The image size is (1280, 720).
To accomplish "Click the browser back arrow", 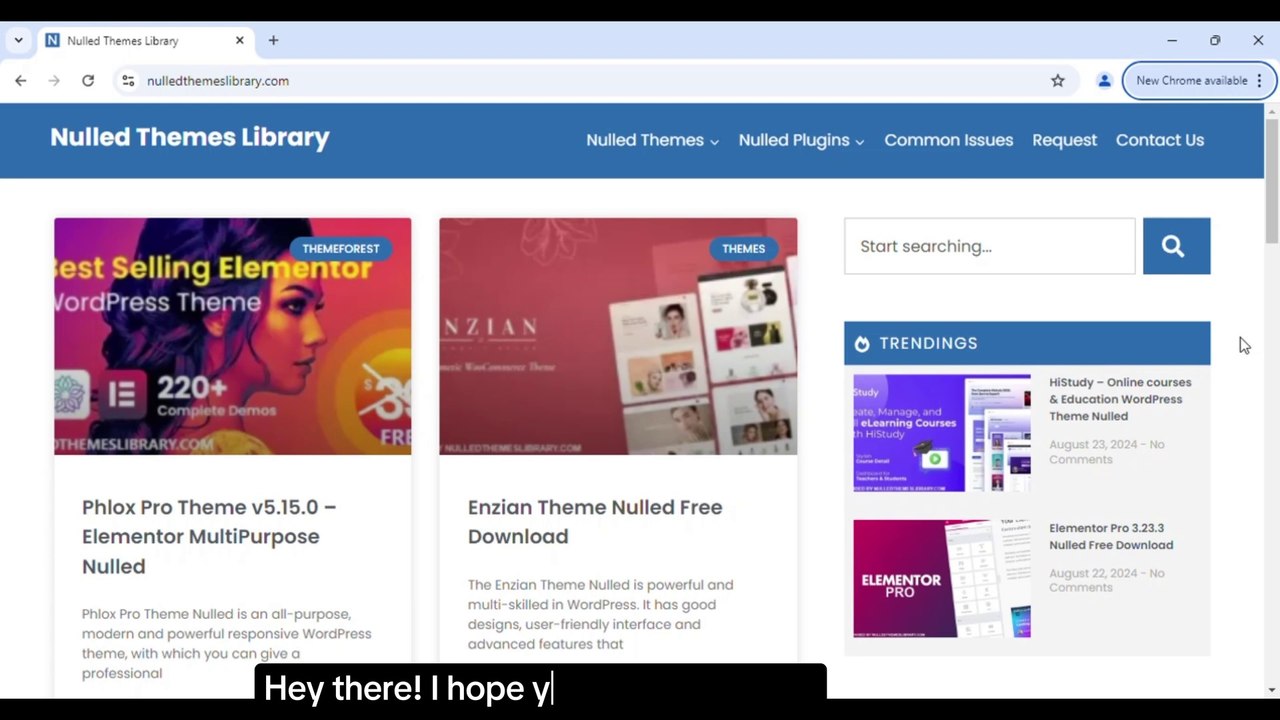I will click(x=21, y=81).
